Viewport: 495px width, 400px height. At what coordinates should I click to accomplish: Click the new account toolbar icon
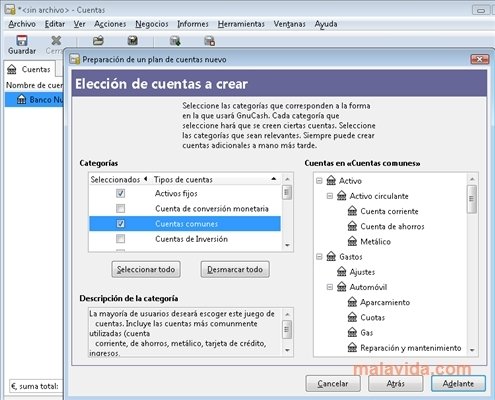pyautogui.click(x=175, y=41)
